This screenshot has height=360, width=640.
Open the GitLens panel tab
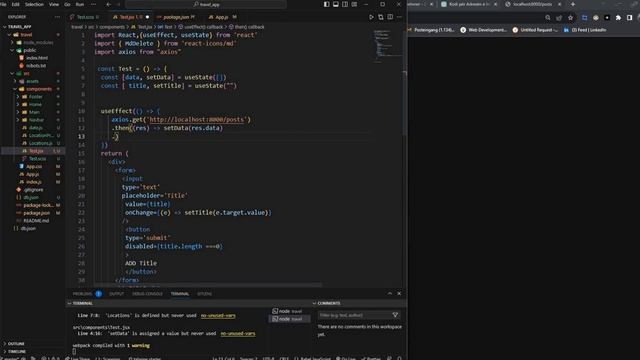coord(204,294)
